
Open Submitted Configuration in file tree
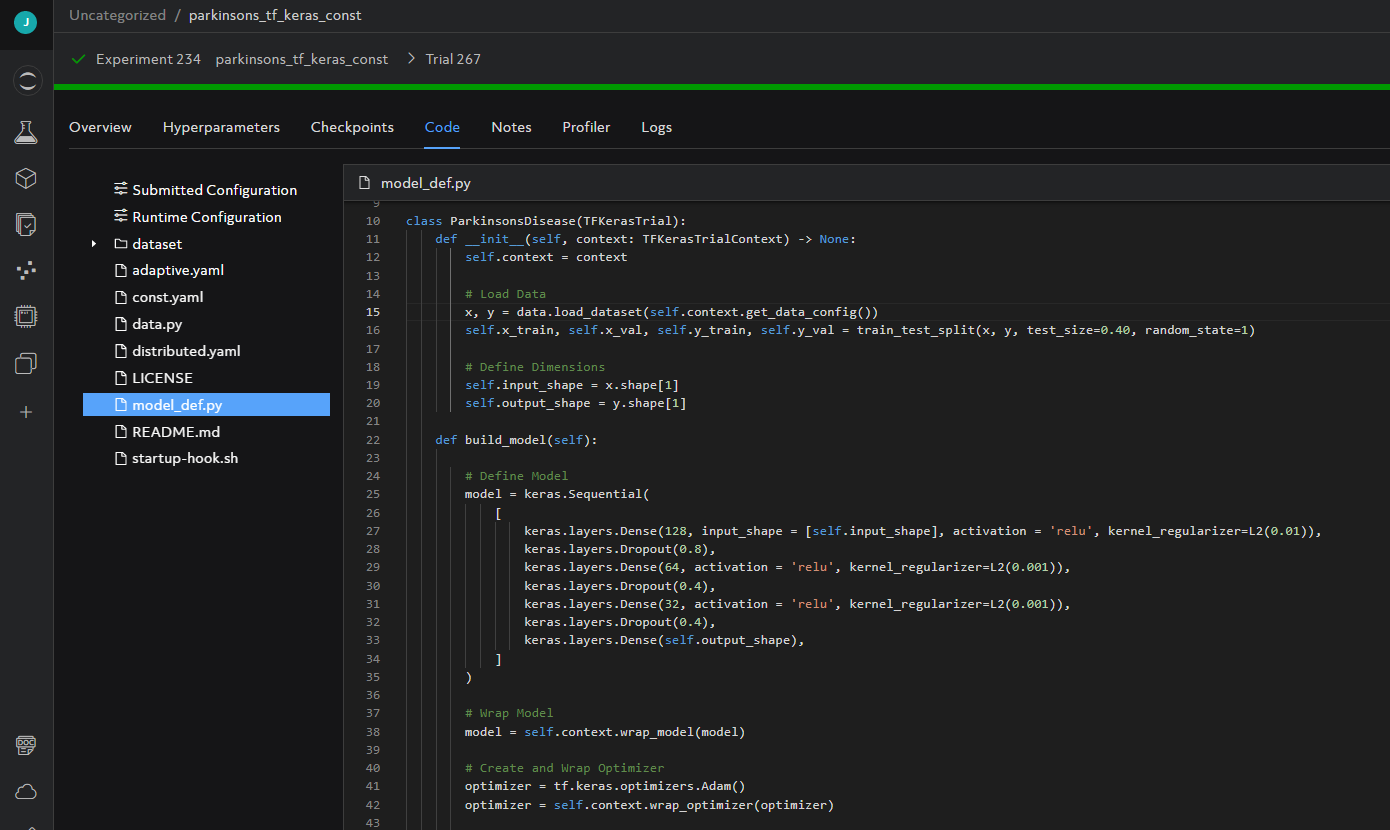click(x=214, y=190)
